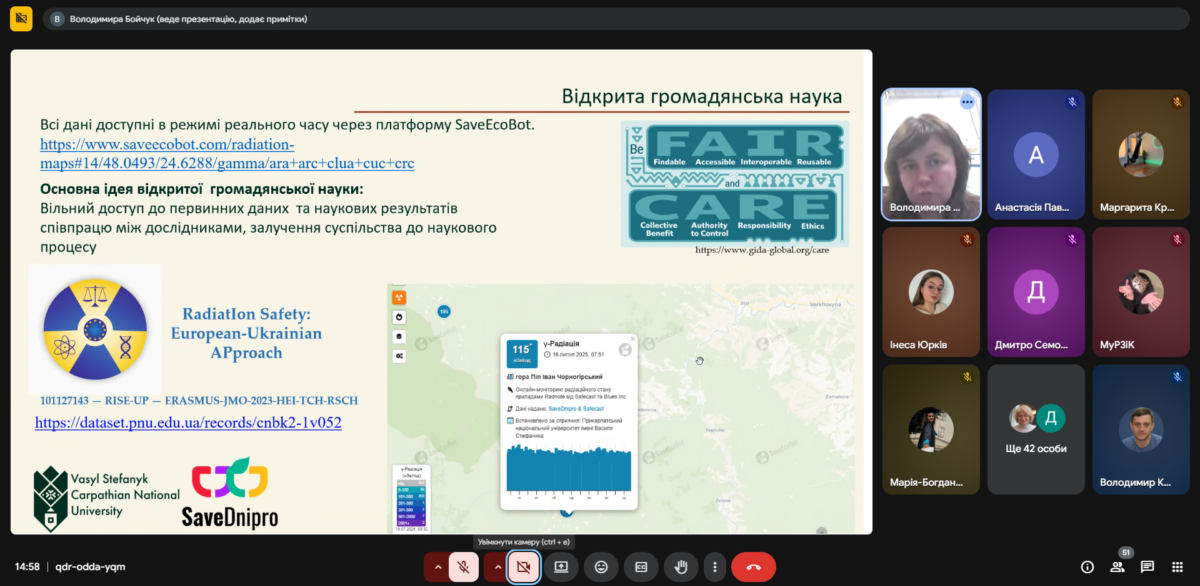Click the present screen icon

click(561, 567)
